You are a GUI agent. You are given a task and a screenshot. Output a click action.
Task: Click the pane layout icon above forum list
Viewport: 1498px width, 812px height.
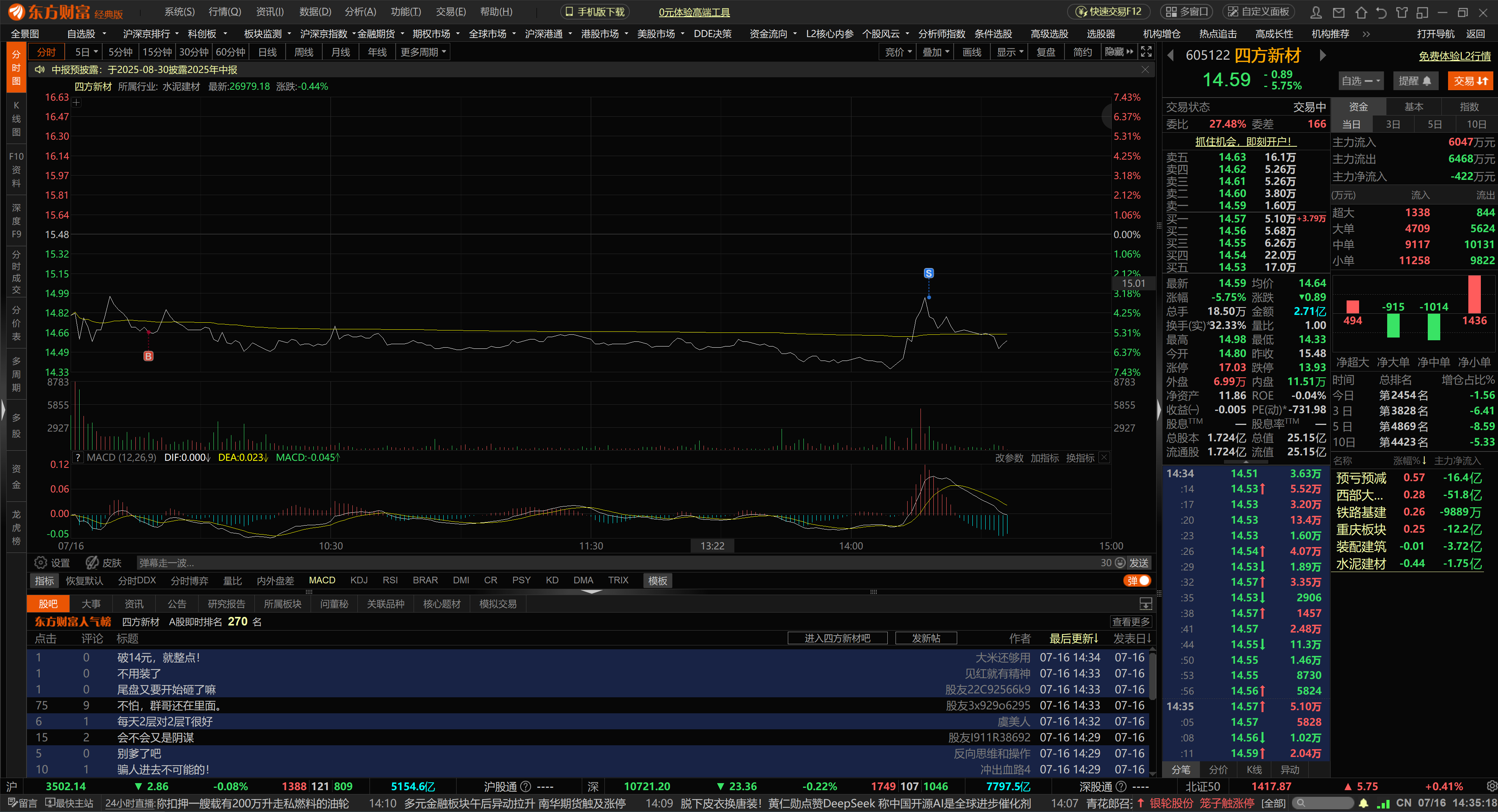1145,604
